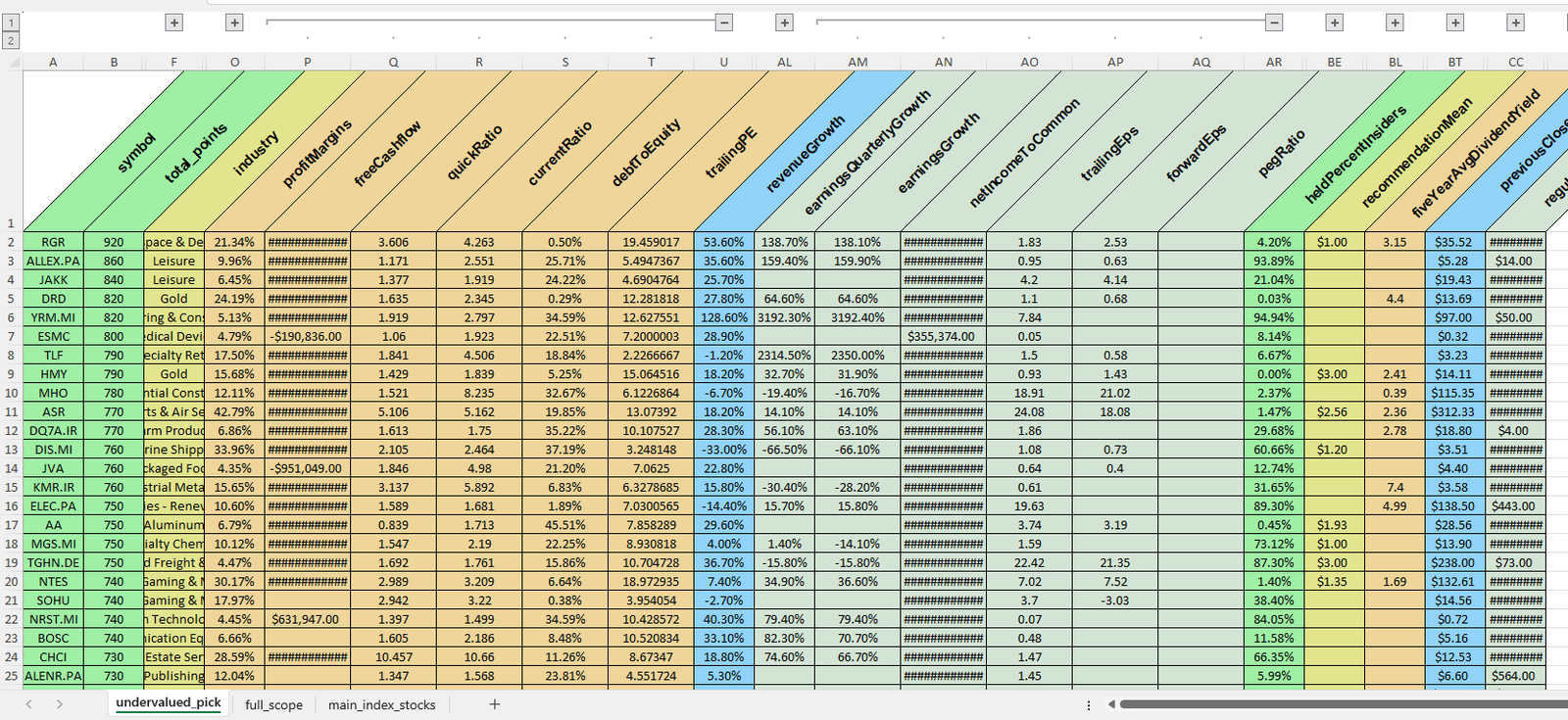The image size is (1568, 720).
Task: Select the cell showing 21.35
Action: [x=1115, y=563]
